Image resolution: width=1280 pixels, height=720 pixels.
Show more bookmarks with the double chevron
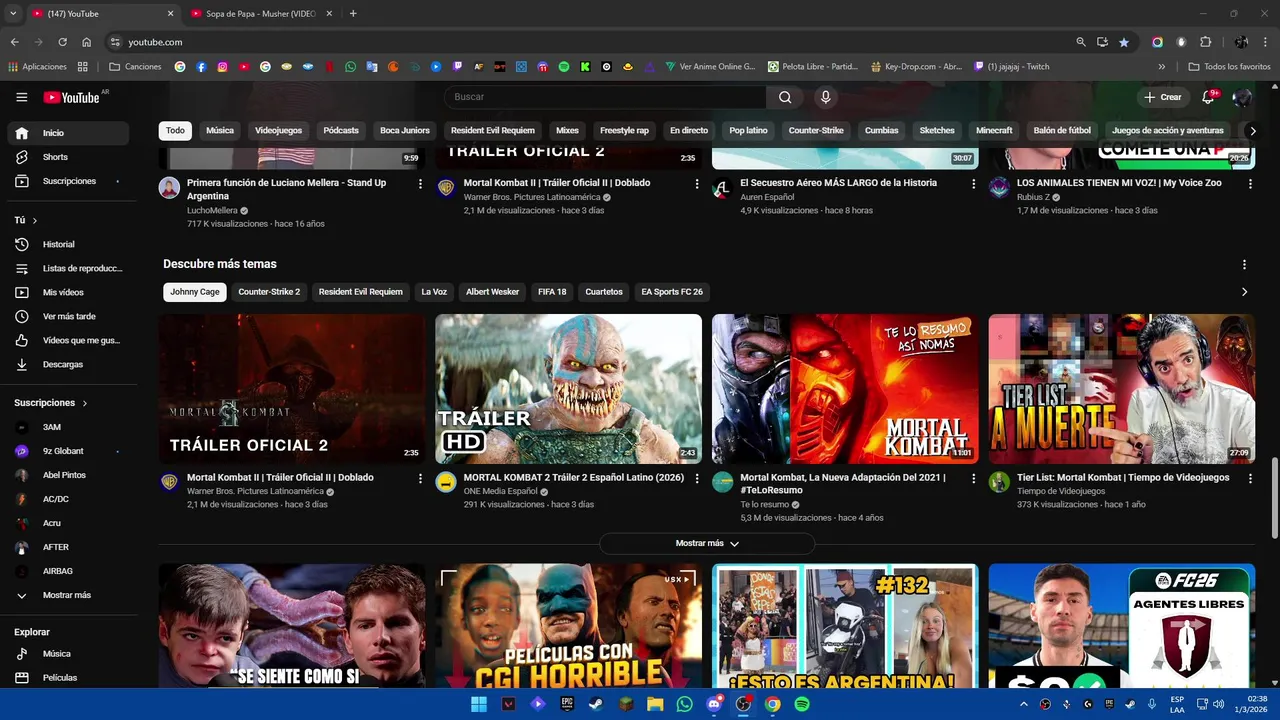click(1161, 67)
